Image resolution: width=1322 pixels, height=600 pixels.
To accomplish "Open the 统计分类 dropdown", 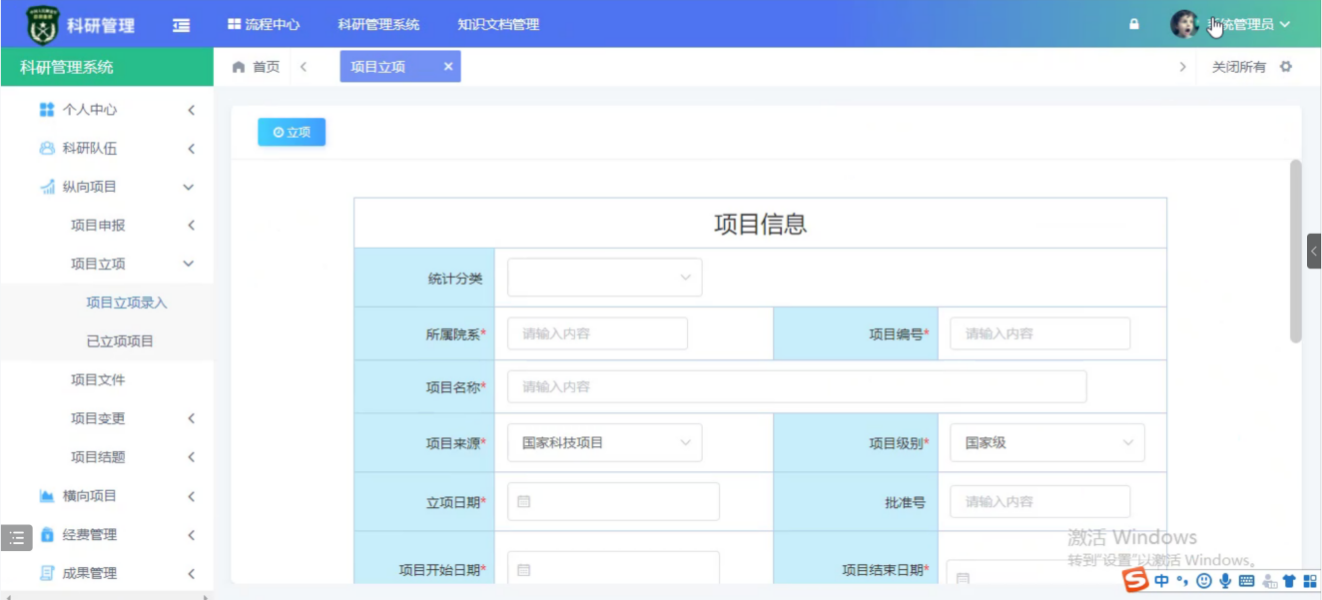I will (605, 278).
